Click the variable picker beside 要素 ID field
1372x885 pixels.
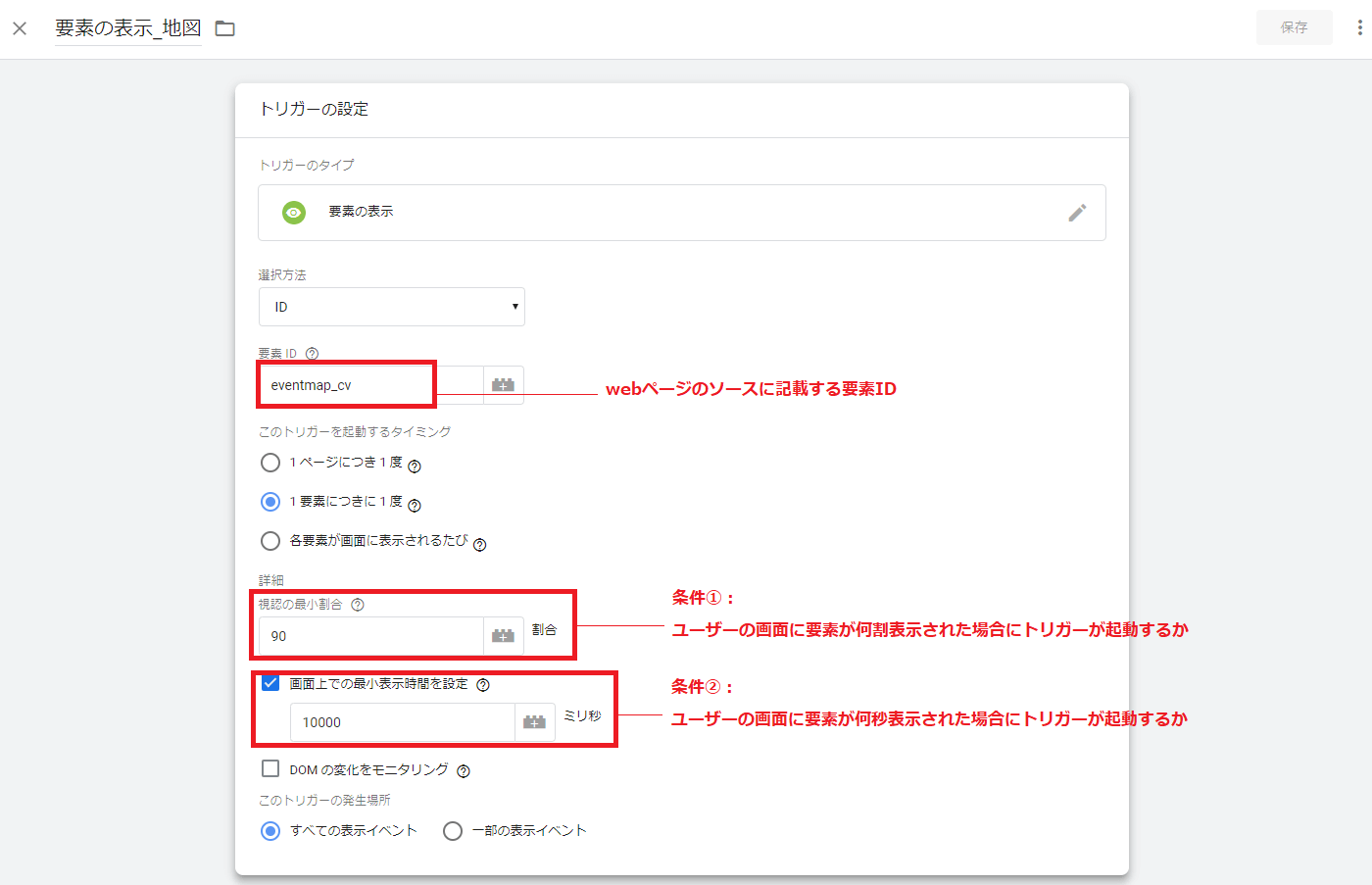tap(503, 385)
